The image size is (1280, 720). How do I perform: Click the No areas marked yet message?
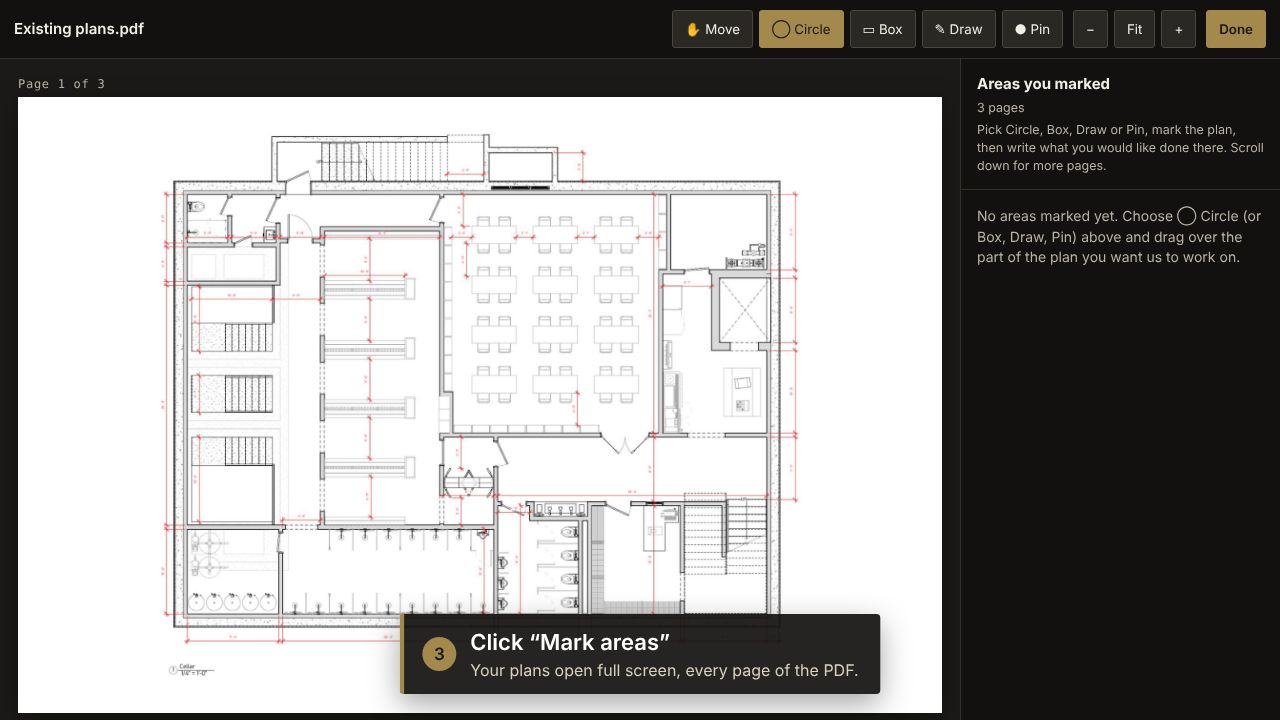point(1119,237)
